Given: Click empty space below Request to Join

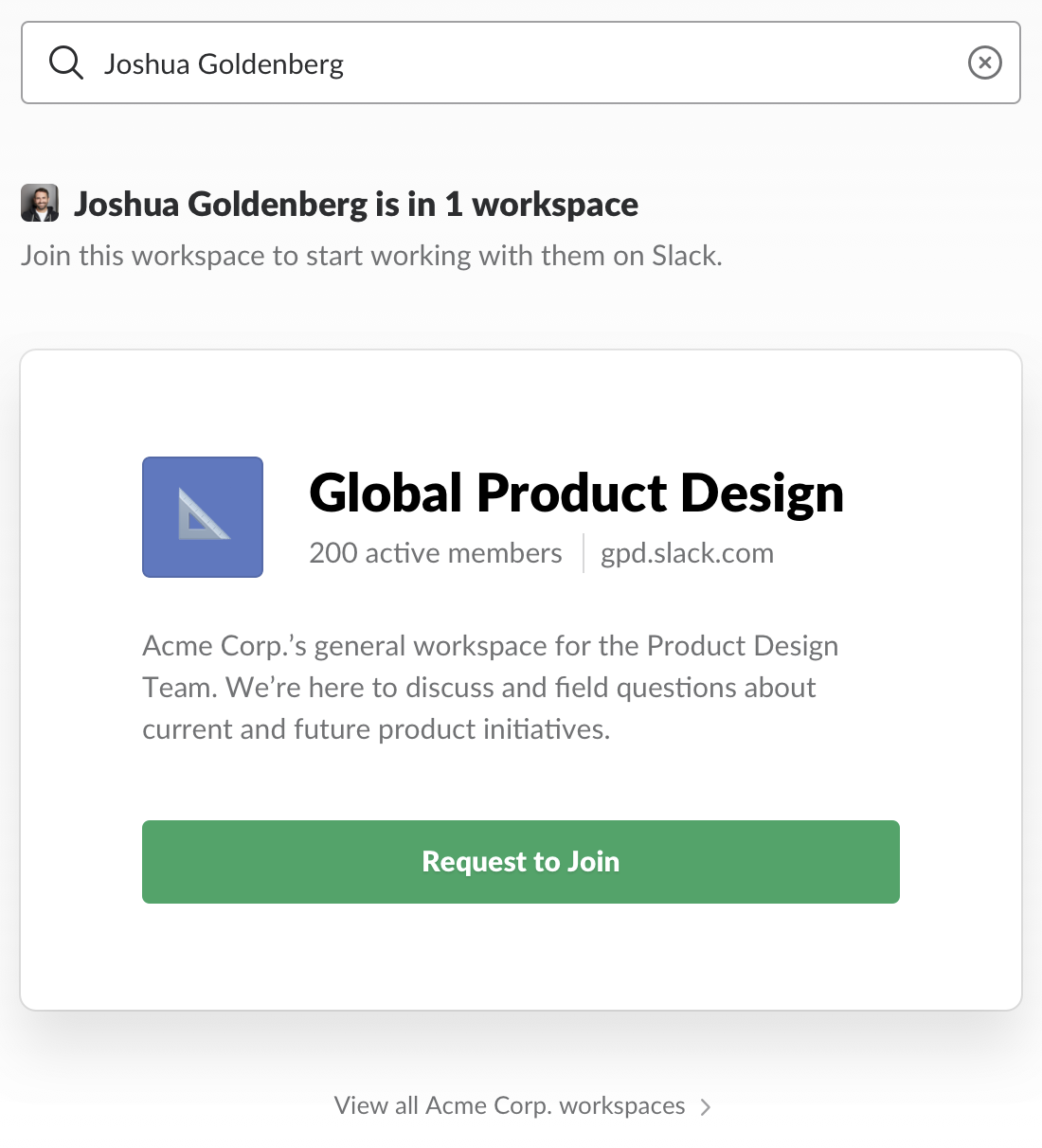Looking at the screenshot, I should [521, 957].
